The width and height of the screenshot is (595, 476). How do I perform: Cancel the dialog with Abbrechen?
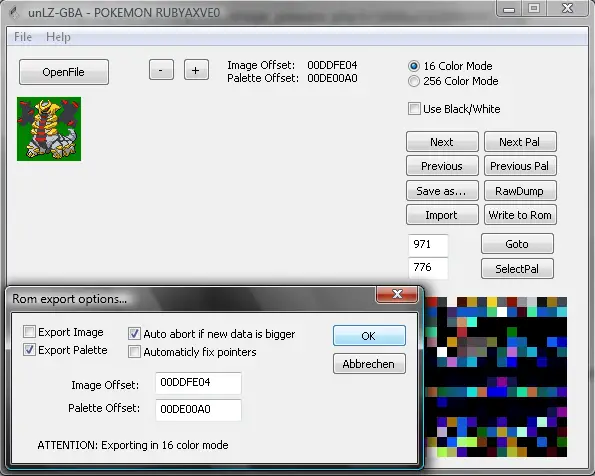click(369, 364)
